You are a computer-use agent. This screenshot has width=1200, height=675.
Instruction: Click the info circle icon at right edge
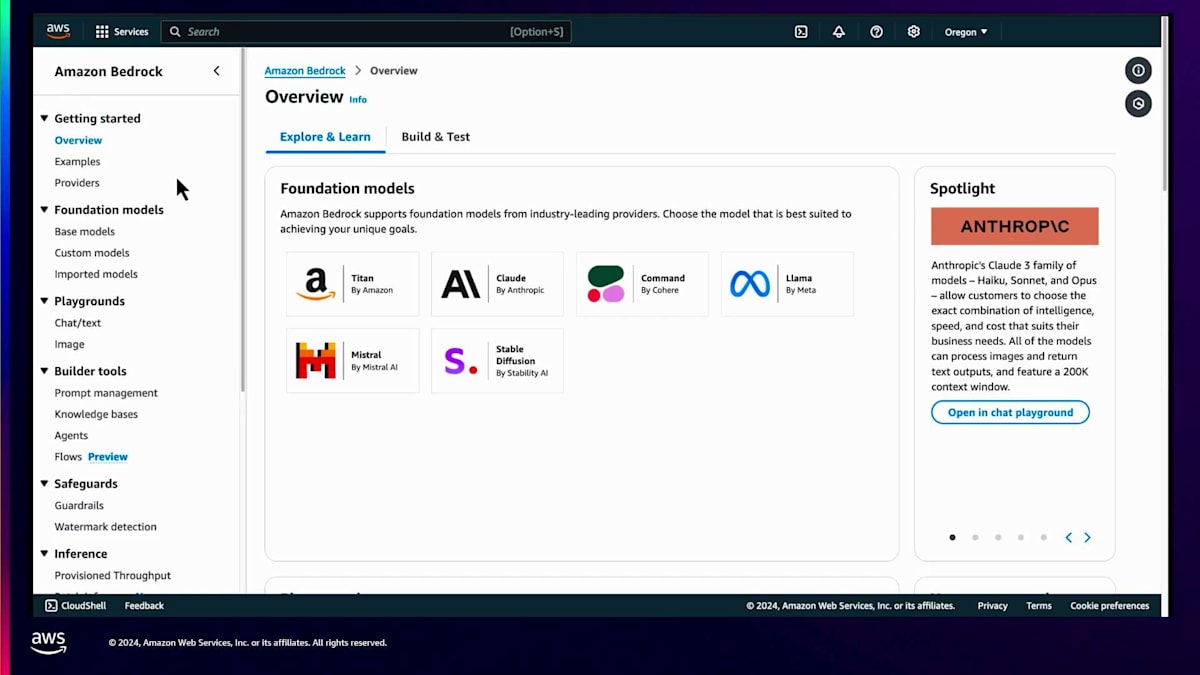tap(1138, 70)
